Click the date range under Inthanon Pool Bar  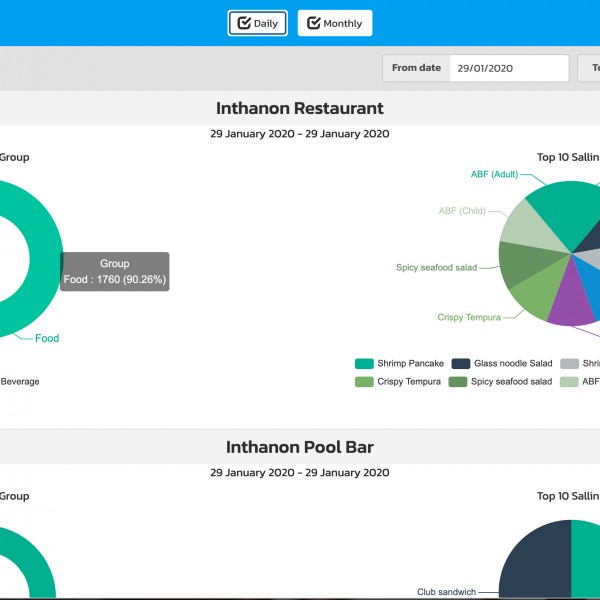pyautogui.click(x=300, y=473)
